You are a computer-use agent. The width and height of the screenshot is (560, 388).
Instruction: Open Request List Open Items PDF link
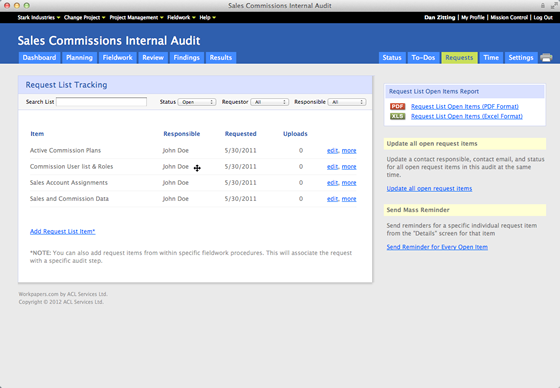[x=465, y=106]
